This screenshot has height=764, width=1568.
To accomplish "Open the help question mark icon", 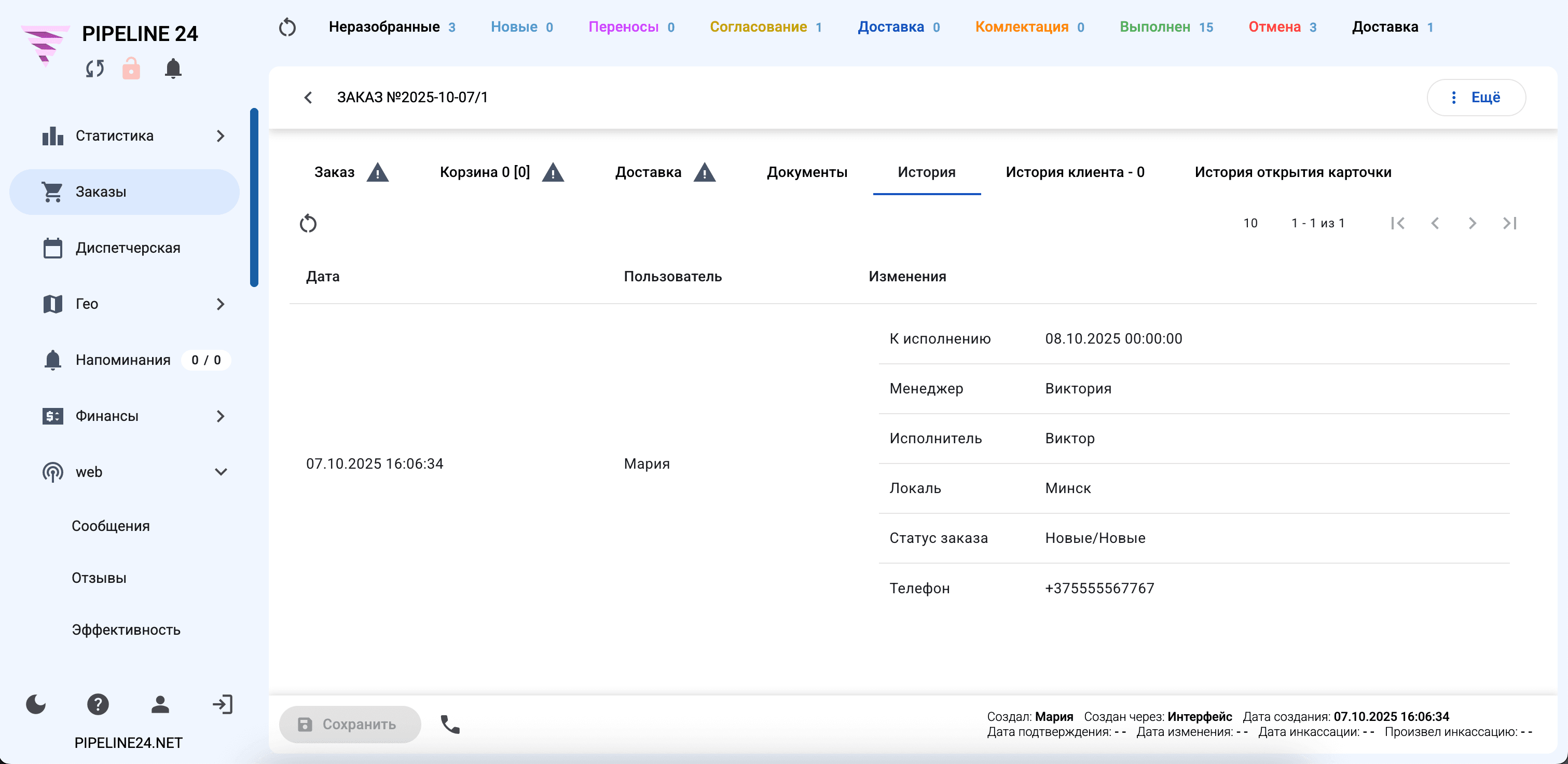I will [x=98, y=704].
